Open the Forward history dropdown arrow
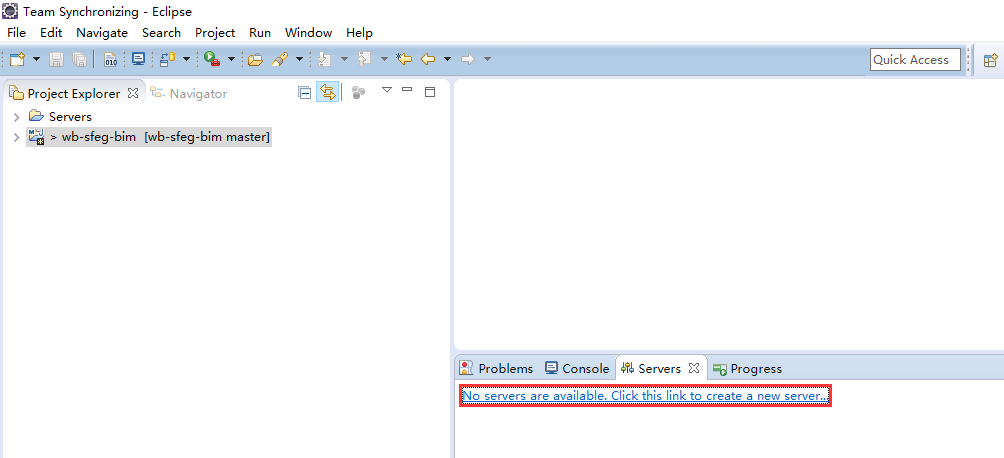1004x458 pixels. coord(487,60)
